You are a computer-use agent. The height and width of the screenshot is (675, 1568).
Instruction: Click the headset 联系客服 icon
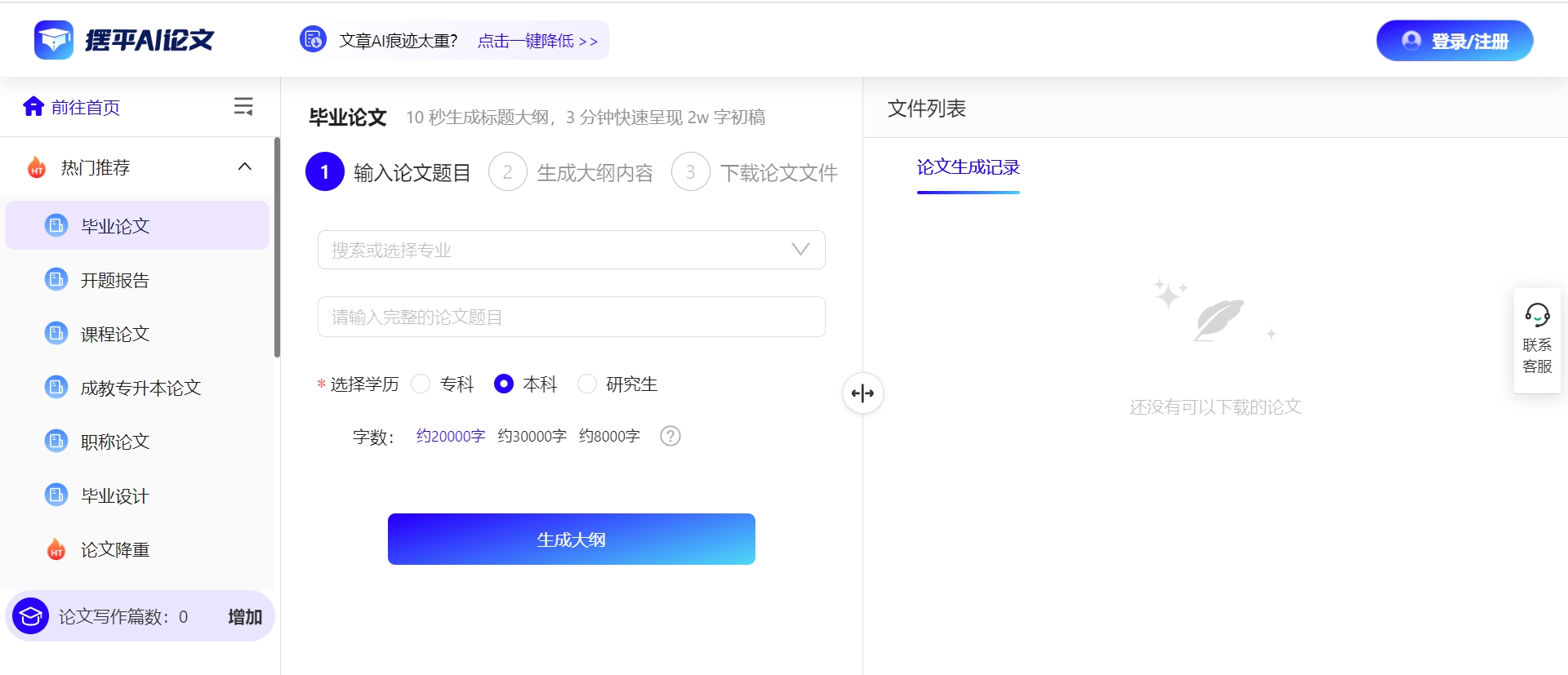[x=1537, y=314]
